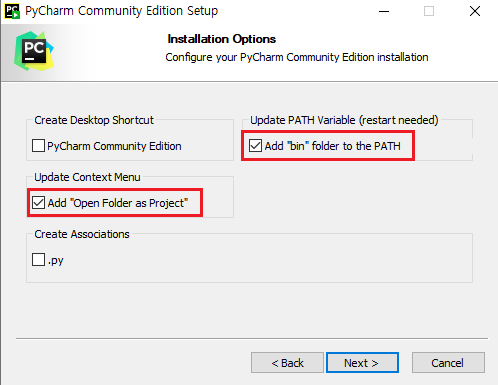Close the setup window with X

click(475, 11)
